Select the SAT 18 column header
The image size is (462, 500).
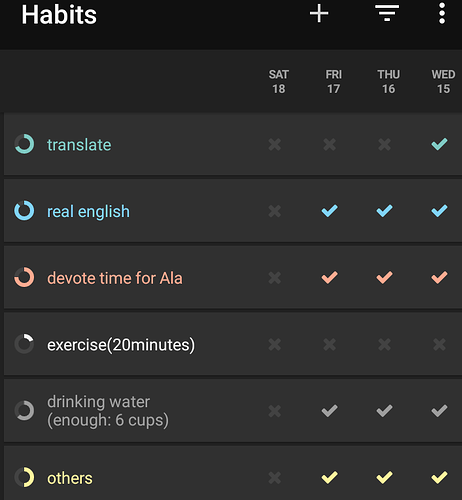pos(279,82)
